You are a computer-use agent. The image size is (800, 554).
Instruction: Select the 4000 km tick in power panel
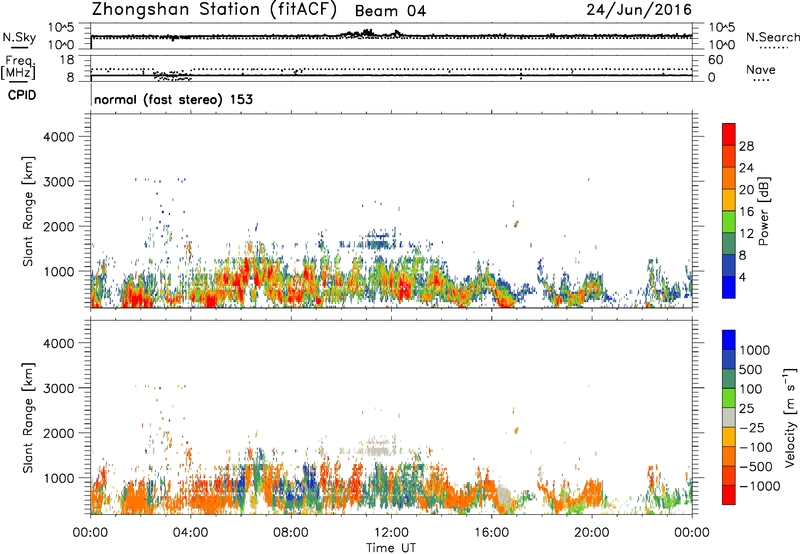coord(58,137)
